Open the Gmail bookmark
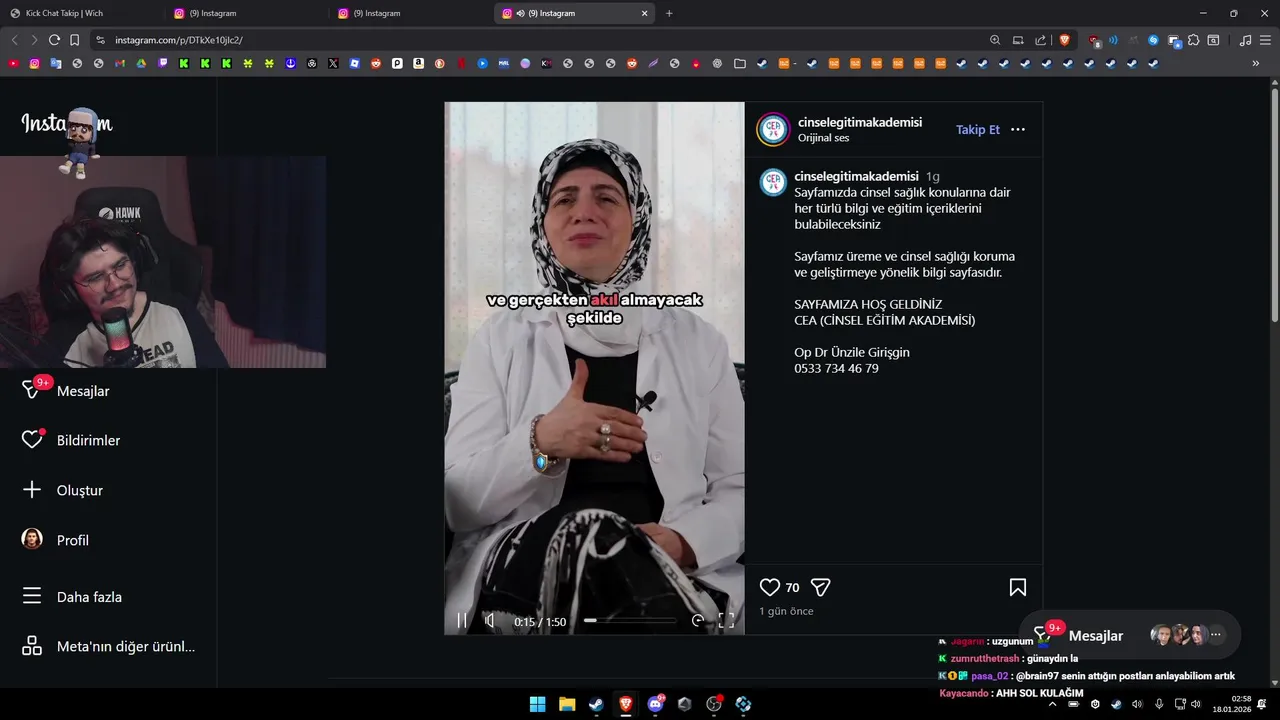Screen dimensions: 1280x720 point(120,63)
